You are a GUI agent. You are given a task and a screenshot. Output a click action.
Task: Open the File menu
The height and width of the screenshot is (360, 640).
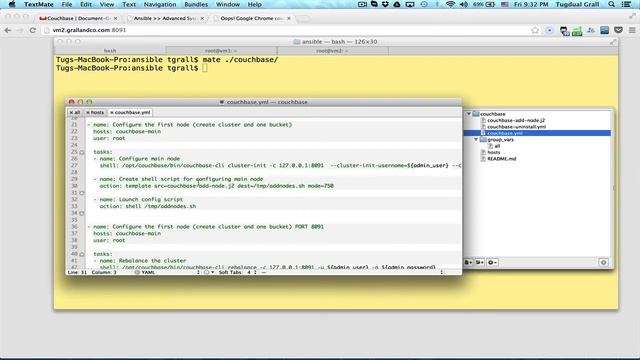[67, 4]
